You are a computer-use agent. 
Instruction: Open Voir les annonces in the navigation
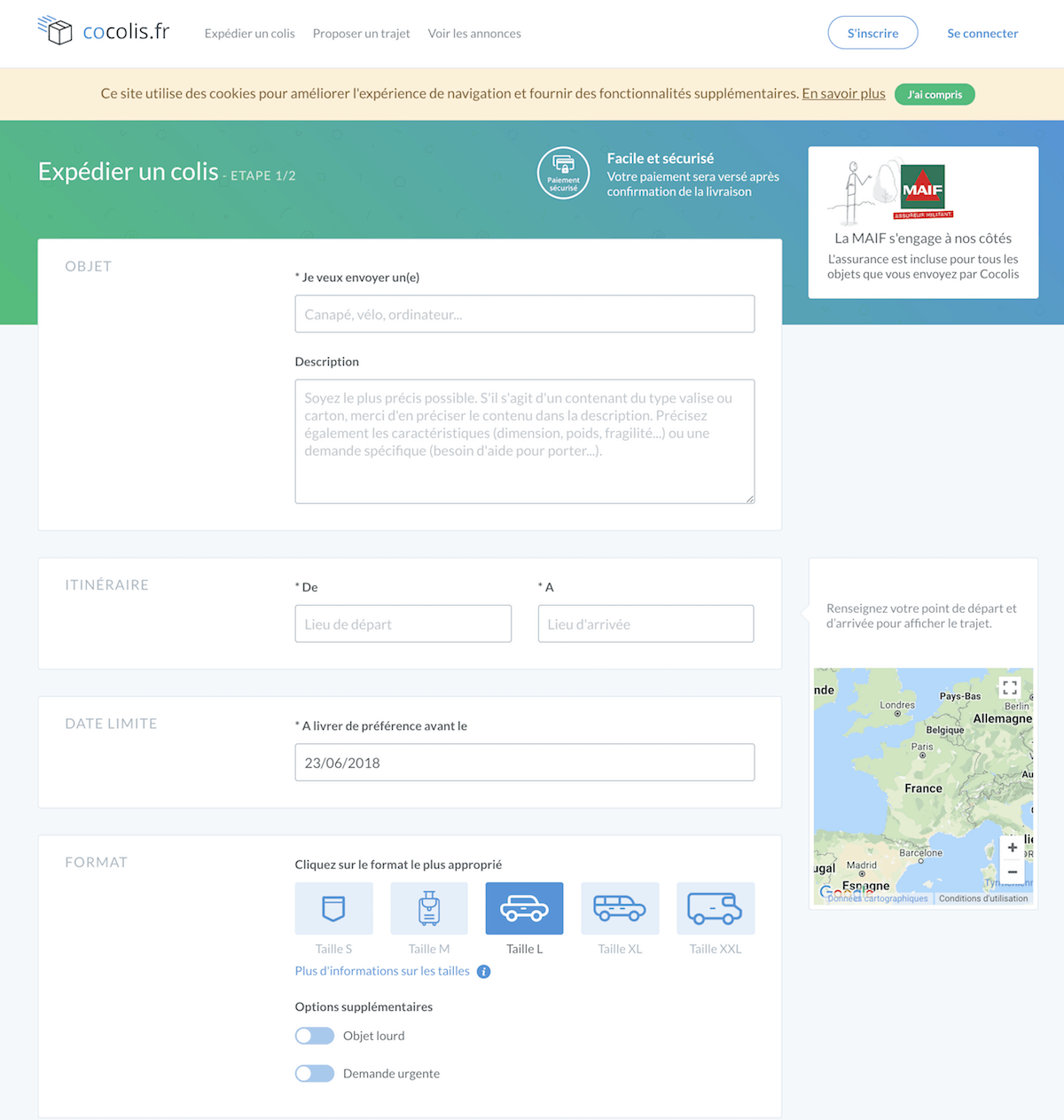(x=474, y=34)
